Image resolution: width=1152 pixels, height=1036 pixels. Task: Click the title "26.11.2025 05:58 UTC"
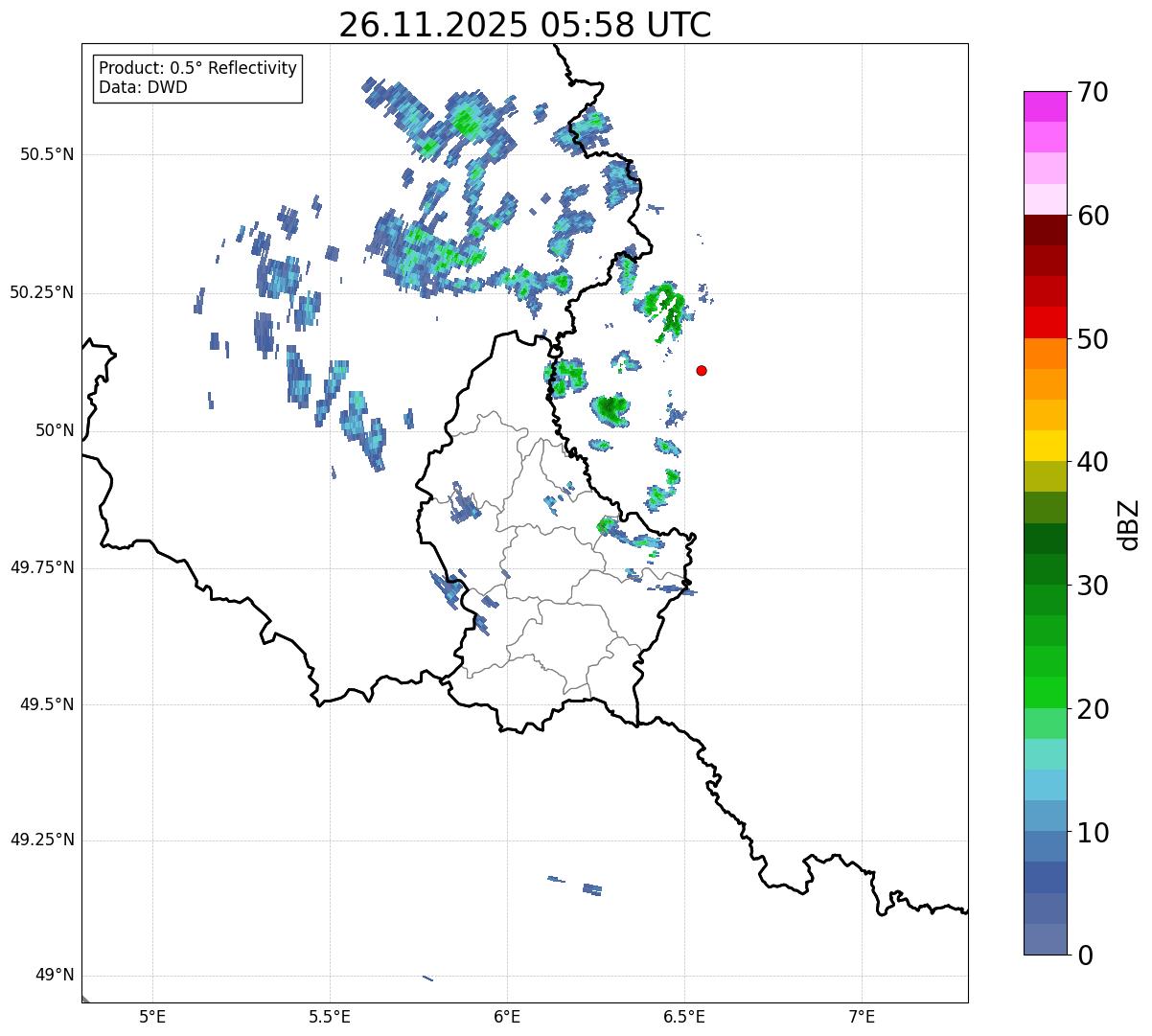525,25
